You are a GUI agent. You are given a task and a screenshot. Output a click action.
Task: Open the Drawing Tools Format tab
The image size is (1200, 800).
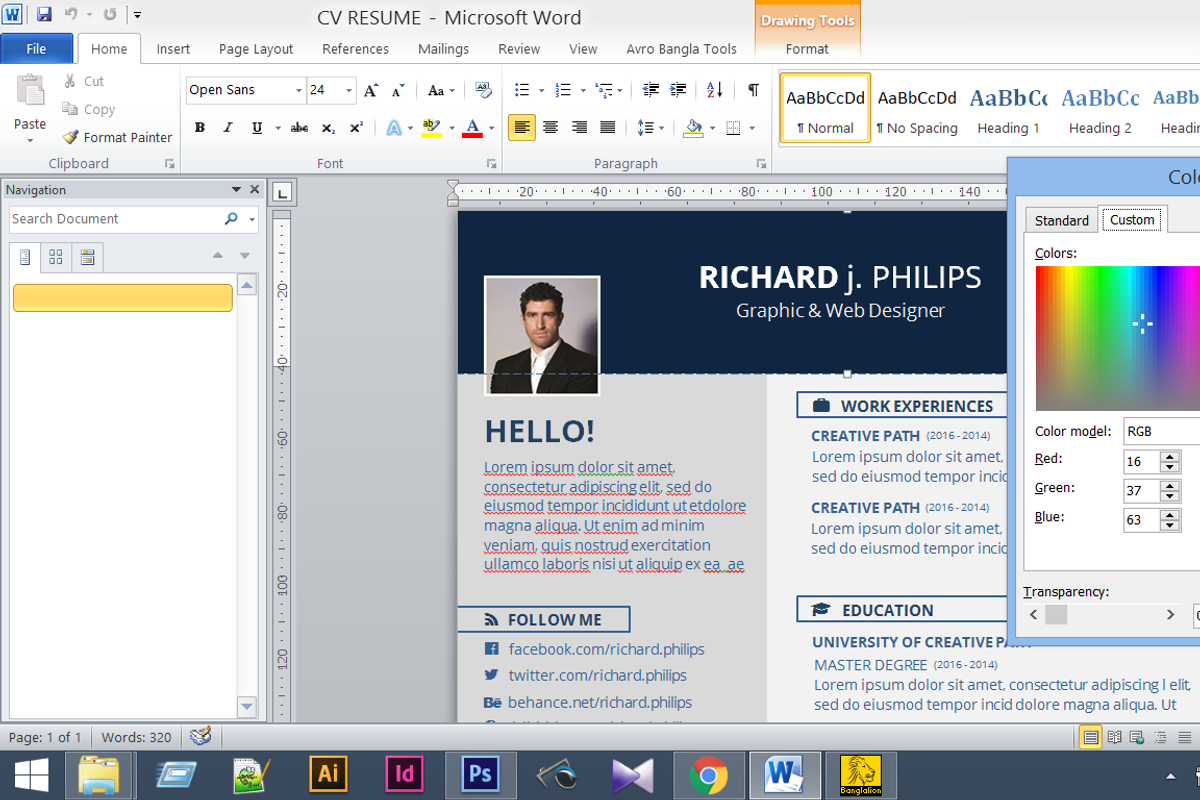tap(807, 48)
